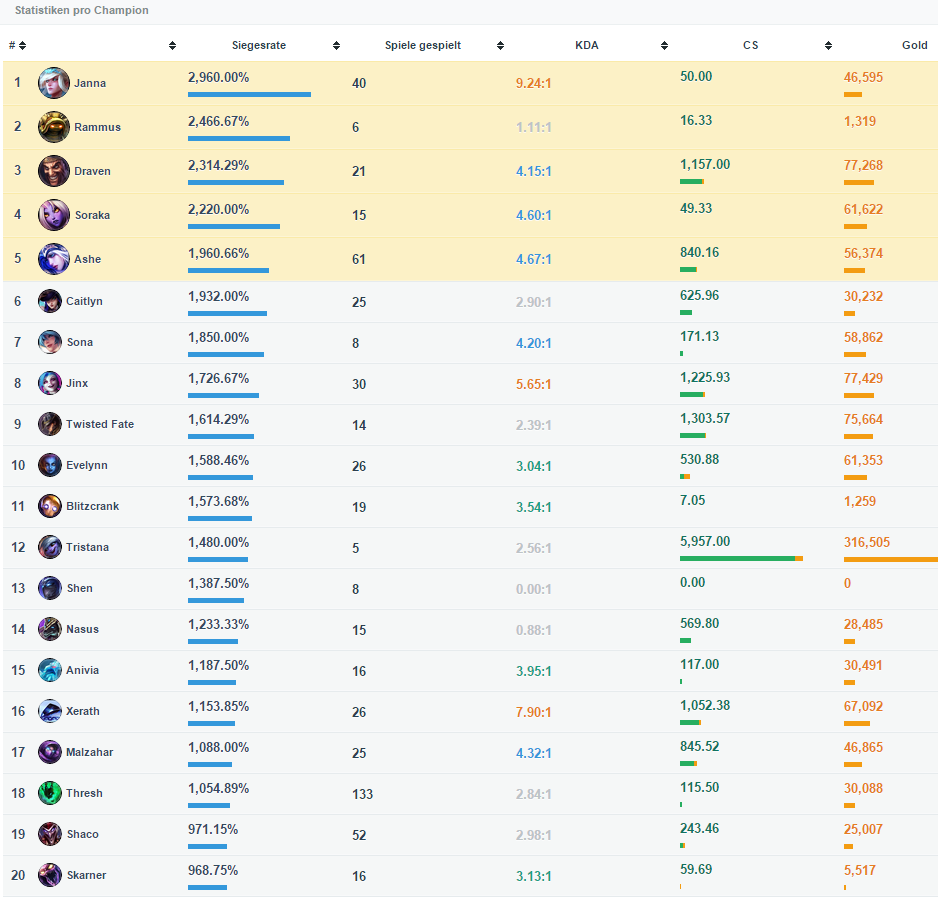
Task: Click the Tristana champion portrait
Action: pos(50,547)
